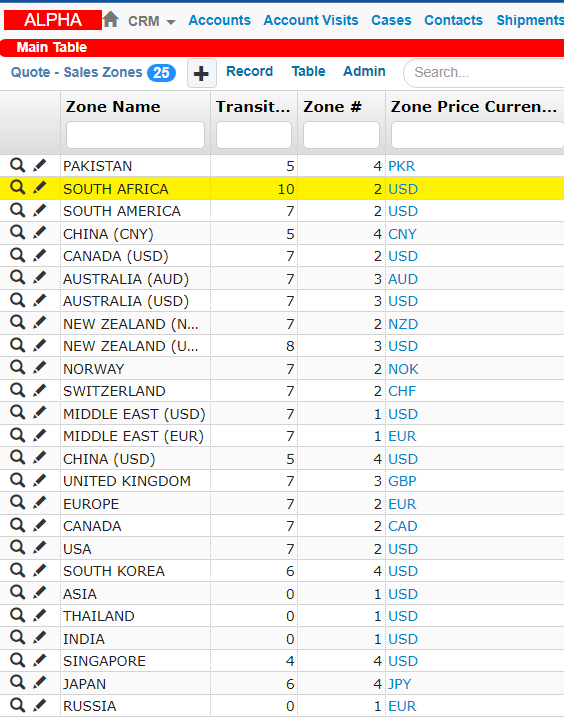564x718 pixels.
Task: Open the GBP currency link
Action: click(x=402, y=481)
